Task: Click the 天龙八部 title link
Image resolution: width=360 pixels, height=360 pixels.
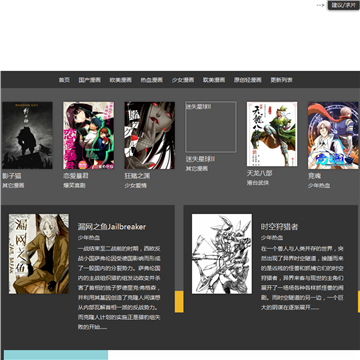Action: (x=260, y=173)
